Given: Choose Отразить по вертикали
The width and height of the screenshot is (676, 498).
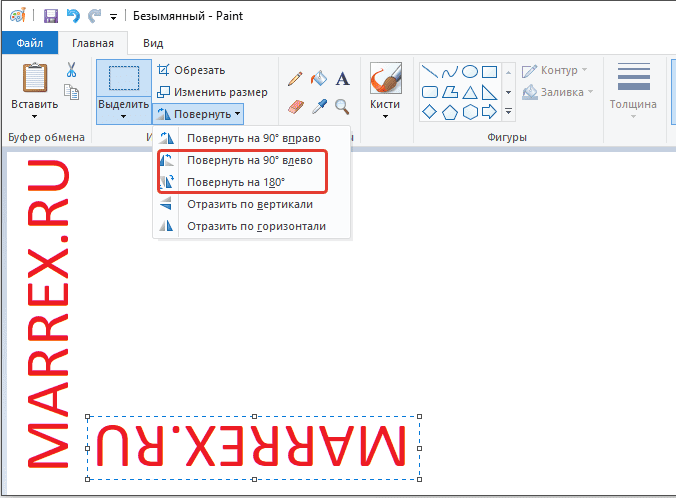Looking at the screenshot, I should coord(252,204).
